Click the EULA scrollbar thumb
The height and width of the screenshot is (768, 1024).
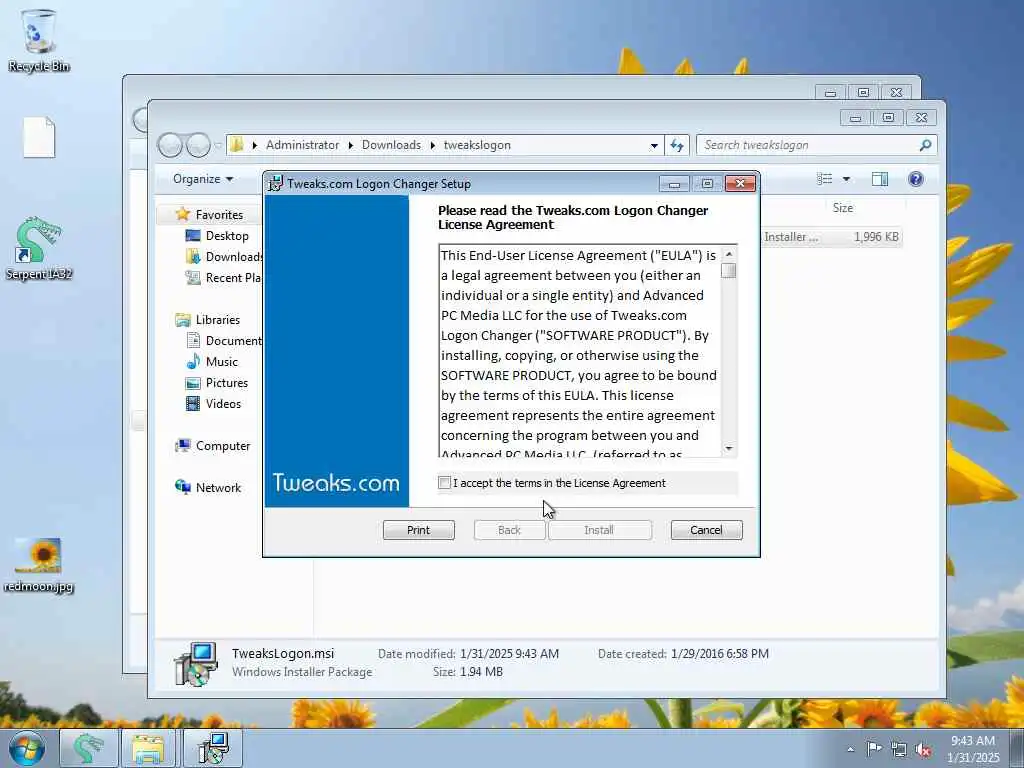pos(729,270)
